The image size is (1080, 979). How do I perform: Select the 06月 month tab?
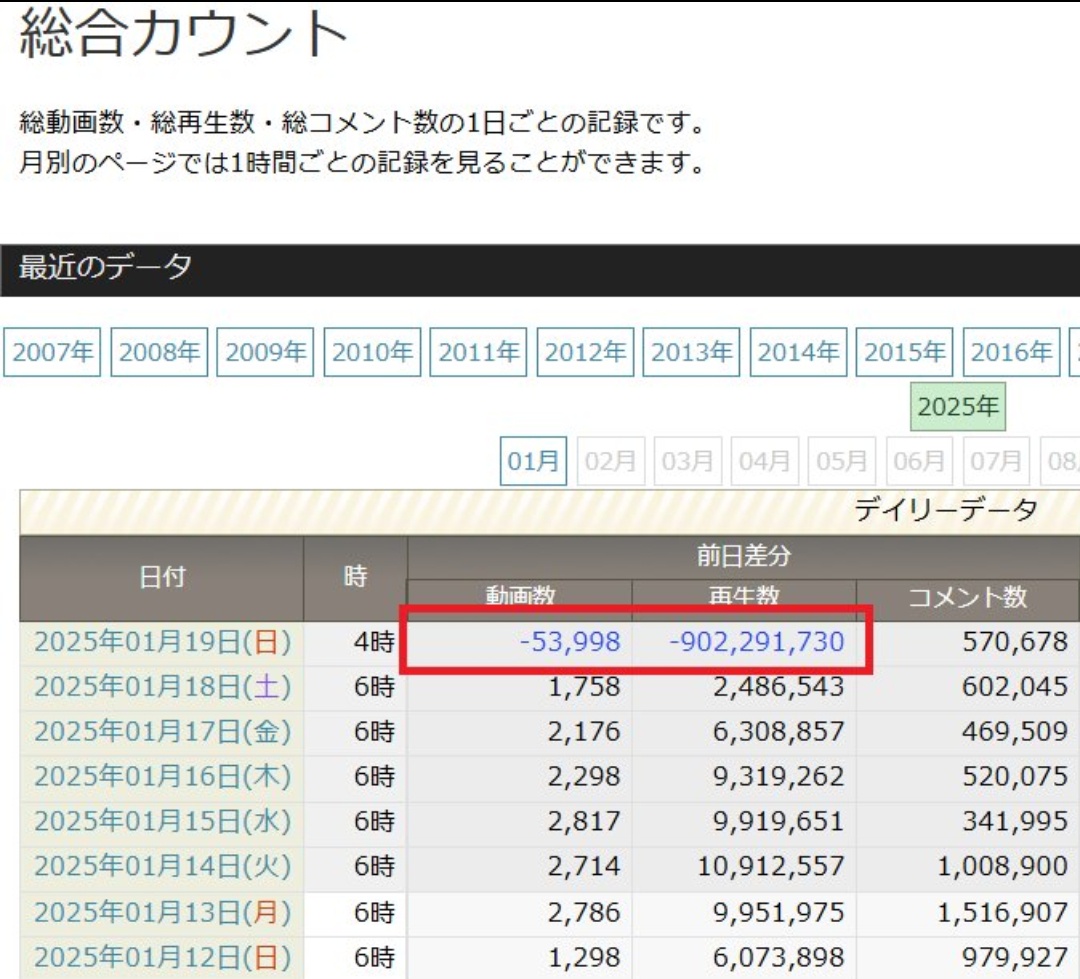tap(919, 460)
